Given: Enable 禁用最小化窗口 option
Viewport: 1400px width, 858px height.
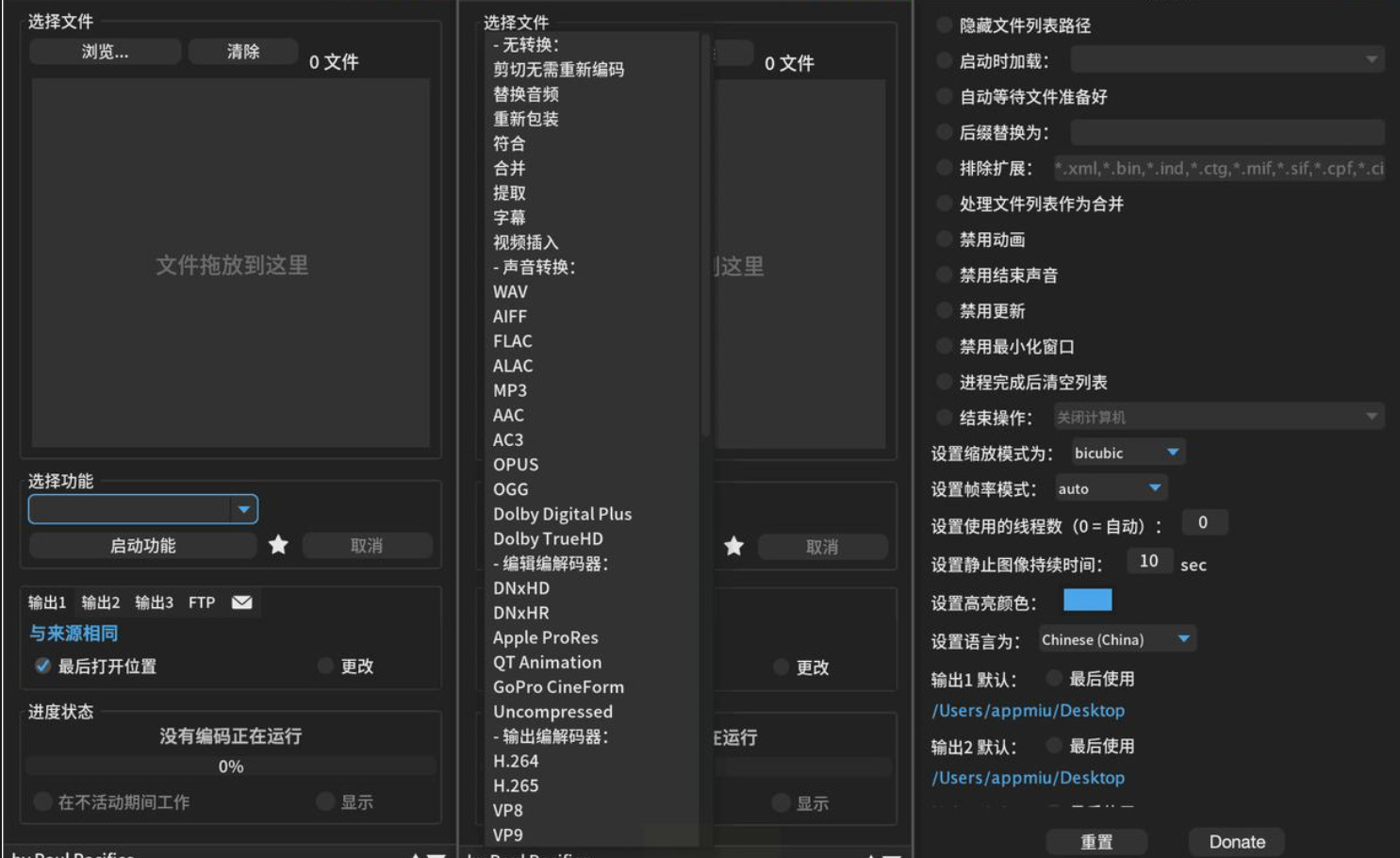Looking at the screenshot, I should (x=944, y=346).
